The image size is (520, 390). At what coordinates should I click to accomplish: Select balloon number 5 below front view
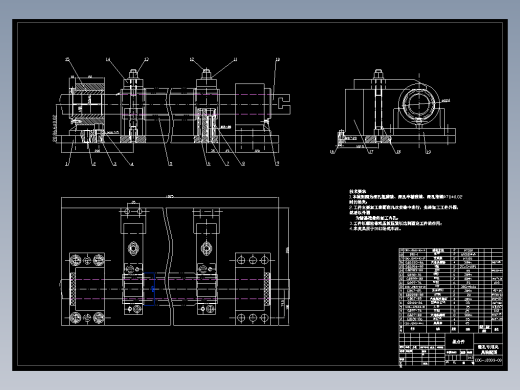(x=171, y=164)
